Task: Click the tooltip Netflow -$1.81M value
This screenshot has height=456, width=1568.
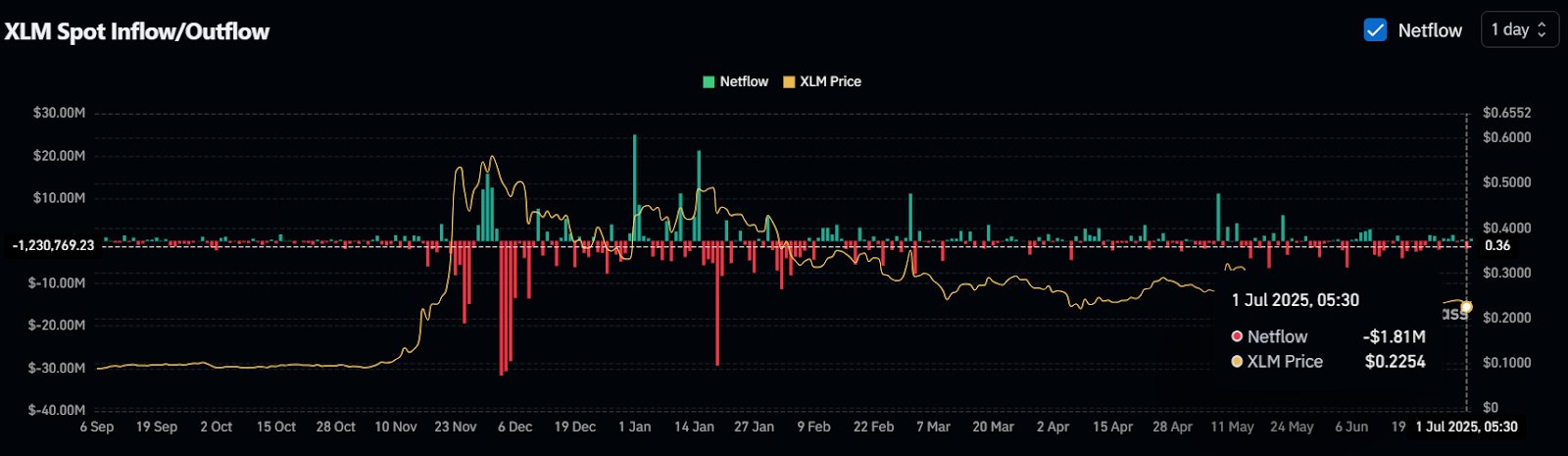Action: pos(1395,336)
